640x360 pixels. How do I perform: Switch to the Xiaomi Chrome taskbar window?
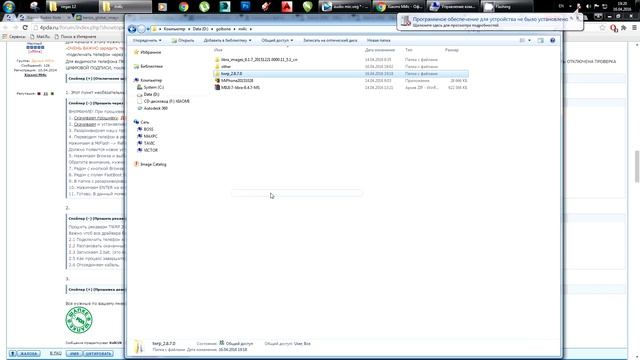tap(400, 7)
